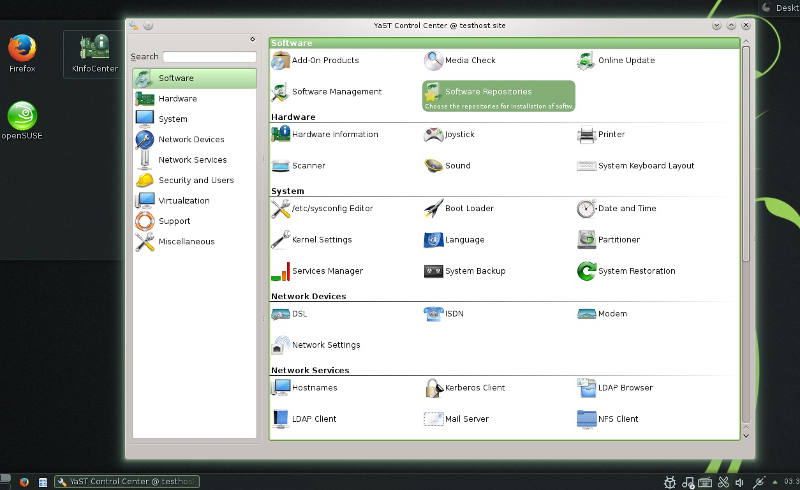This screenshot has width=800, height=490.
Task: Click the sidebar panel detach button
Action: [253, 39]
